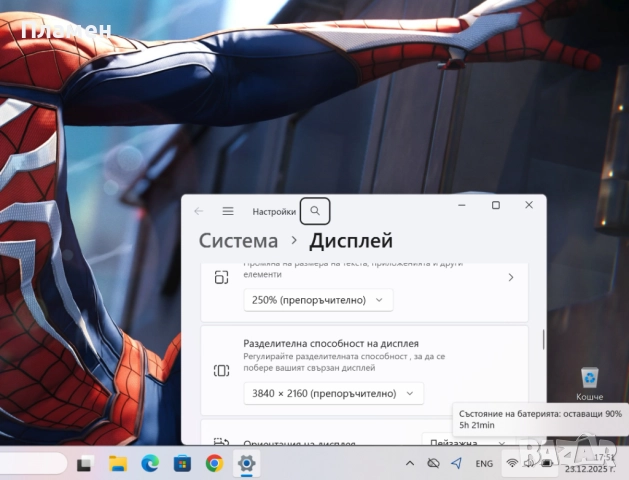Close the Настройки window
Screen dimensions: 629x480
point(529,205)
